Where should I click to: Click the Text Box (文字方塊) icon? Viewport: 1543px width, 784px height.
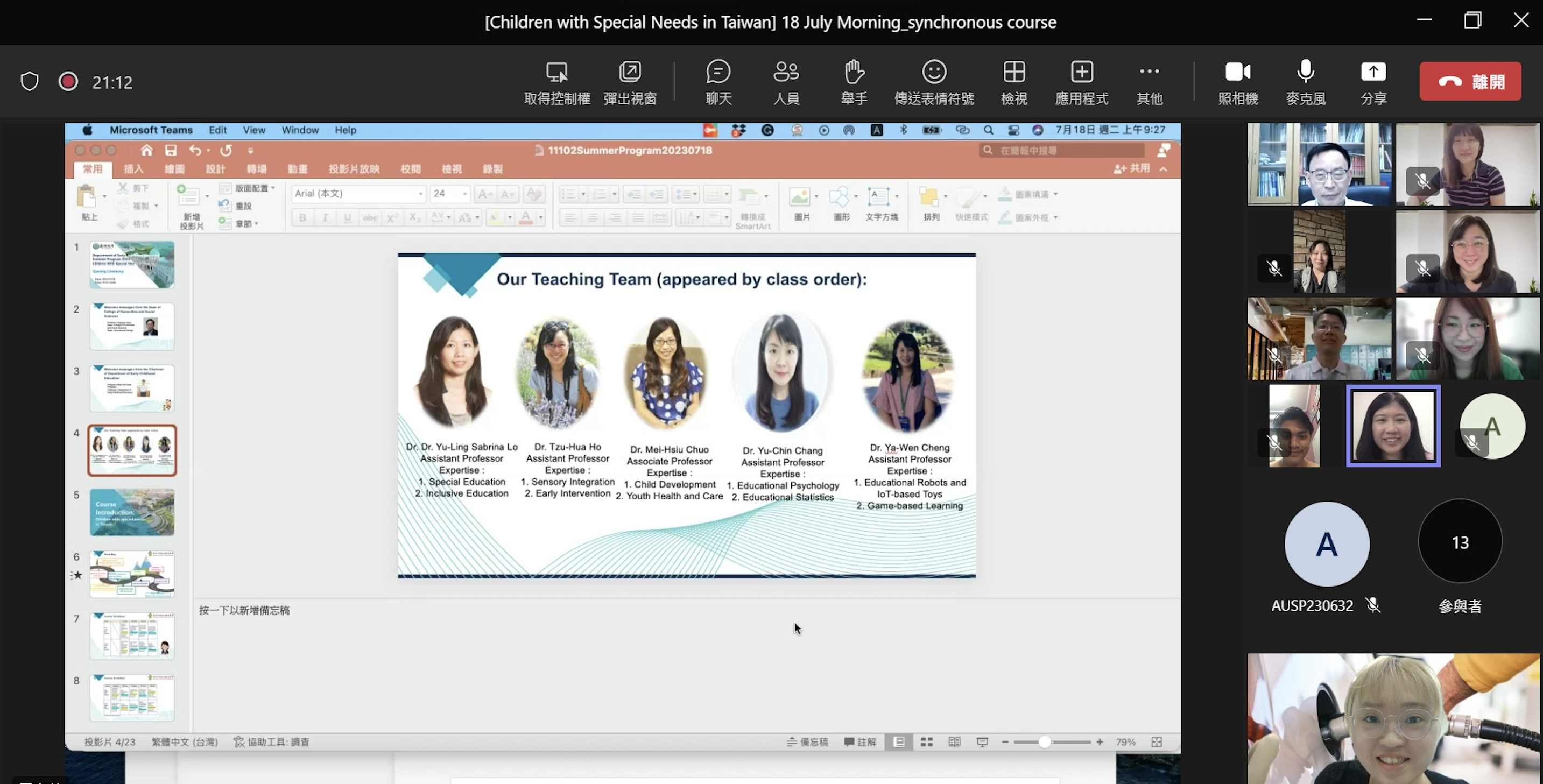point(881,202)
